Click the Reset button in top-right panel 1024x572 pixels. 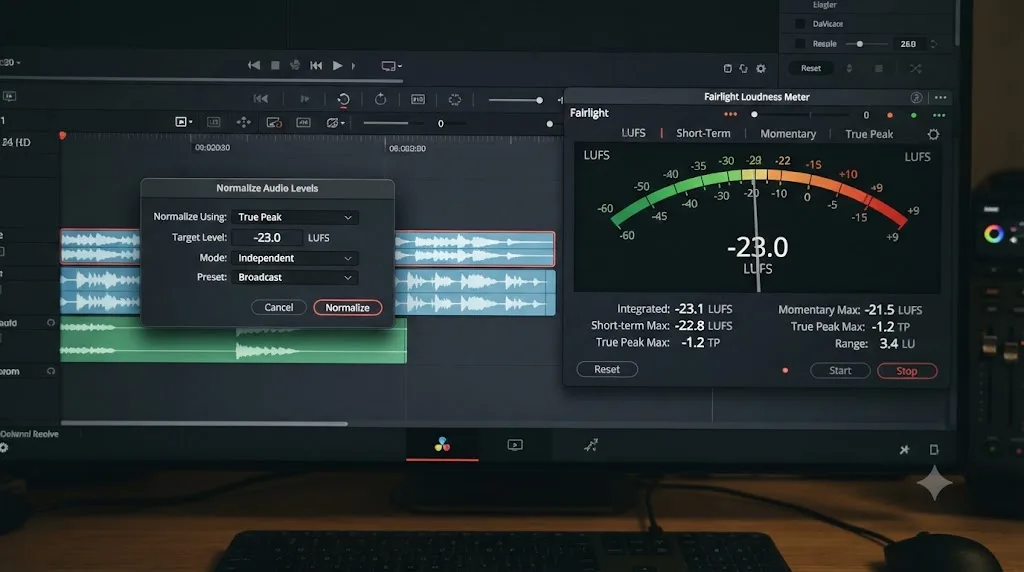(810, 68)
